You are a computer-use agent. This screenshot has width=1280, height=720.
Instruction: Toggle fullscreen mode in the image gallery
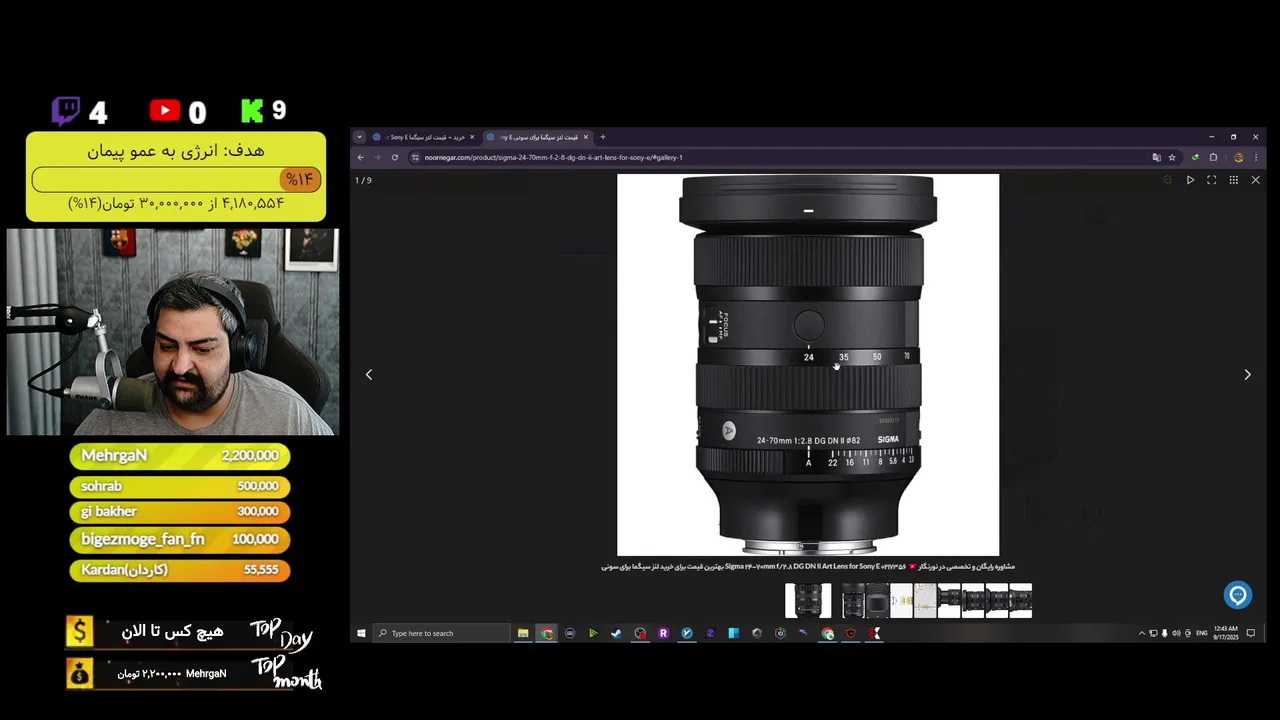coord(1212,180)
